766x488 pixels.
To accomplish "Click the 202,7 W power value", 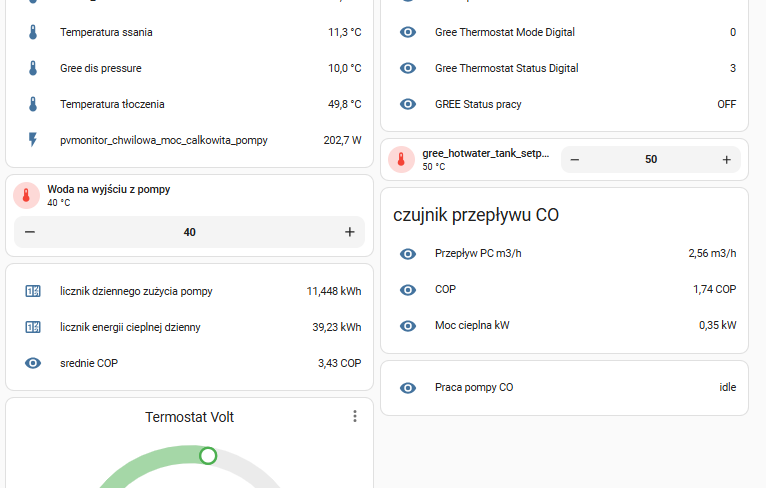I will [x=342, y=140].
